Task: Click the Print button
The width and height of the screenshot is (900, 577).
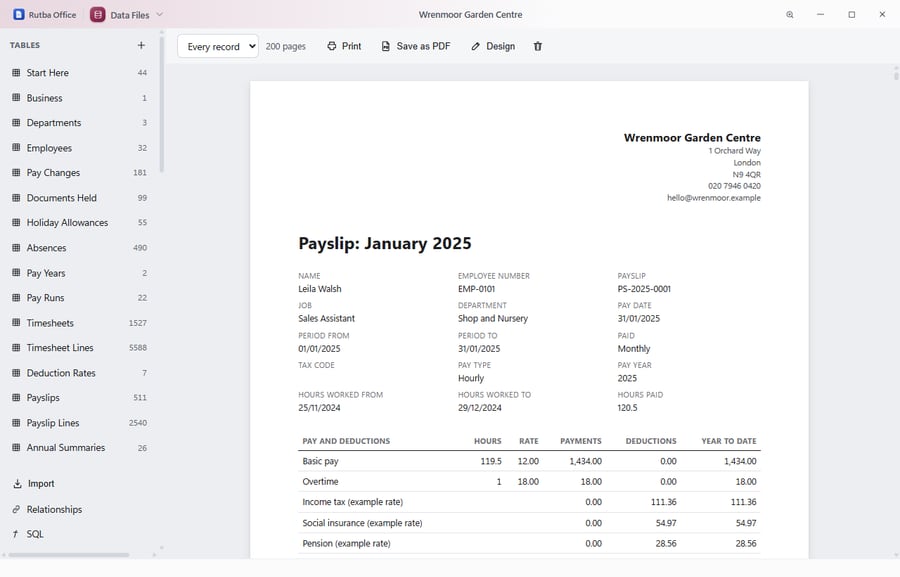Action: pos(344,46)
